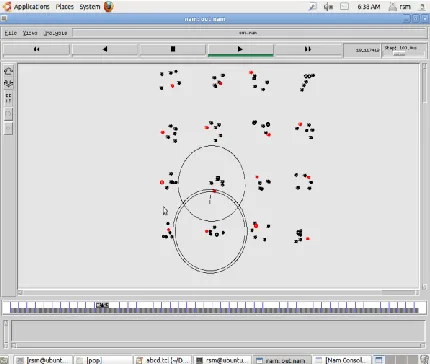Click the fast forward button
Screen dimensions: 430x364
308,49
